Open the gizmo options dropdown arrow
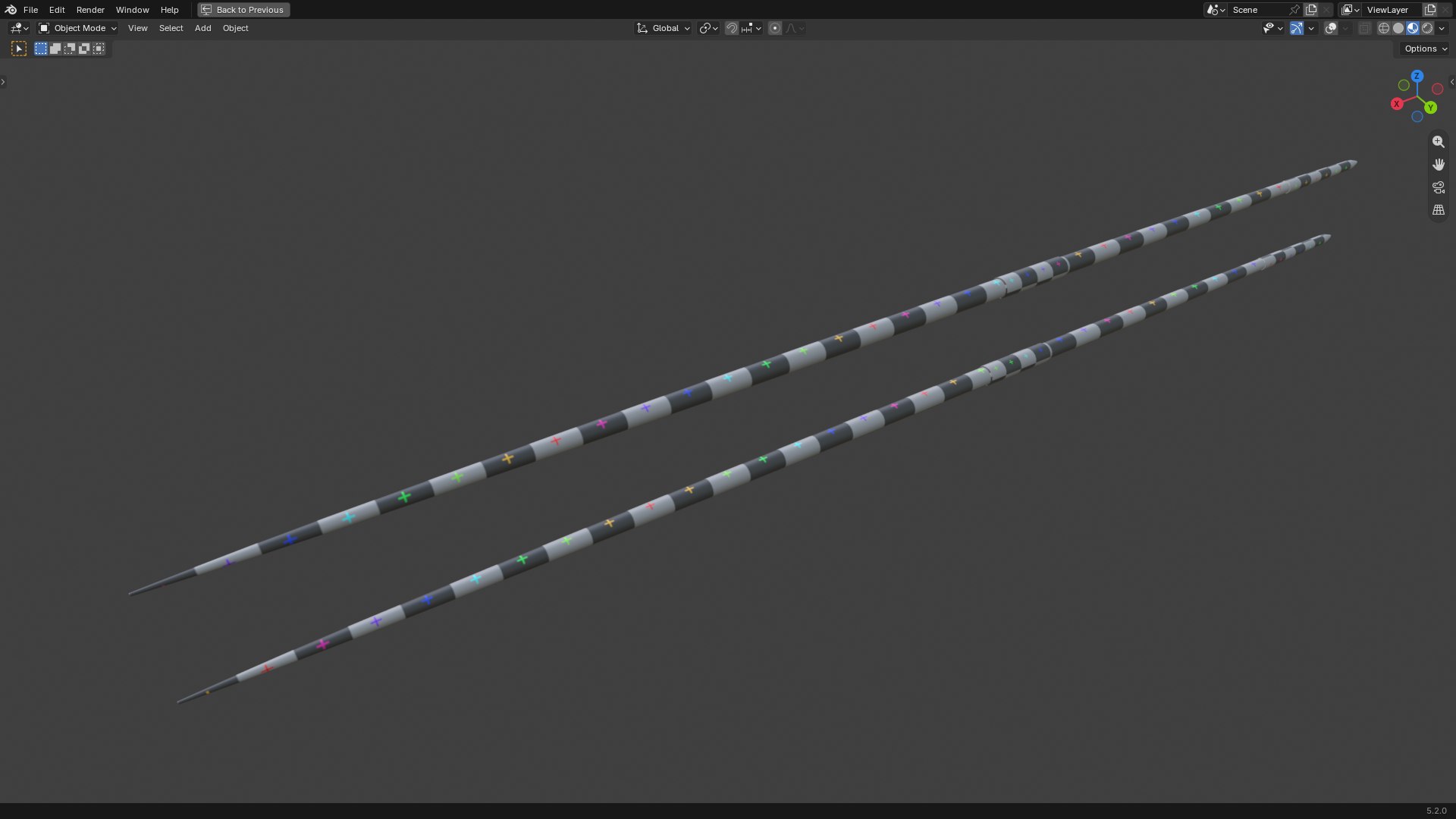Viewport: 1456px width, 819px height. (1311, 28)
